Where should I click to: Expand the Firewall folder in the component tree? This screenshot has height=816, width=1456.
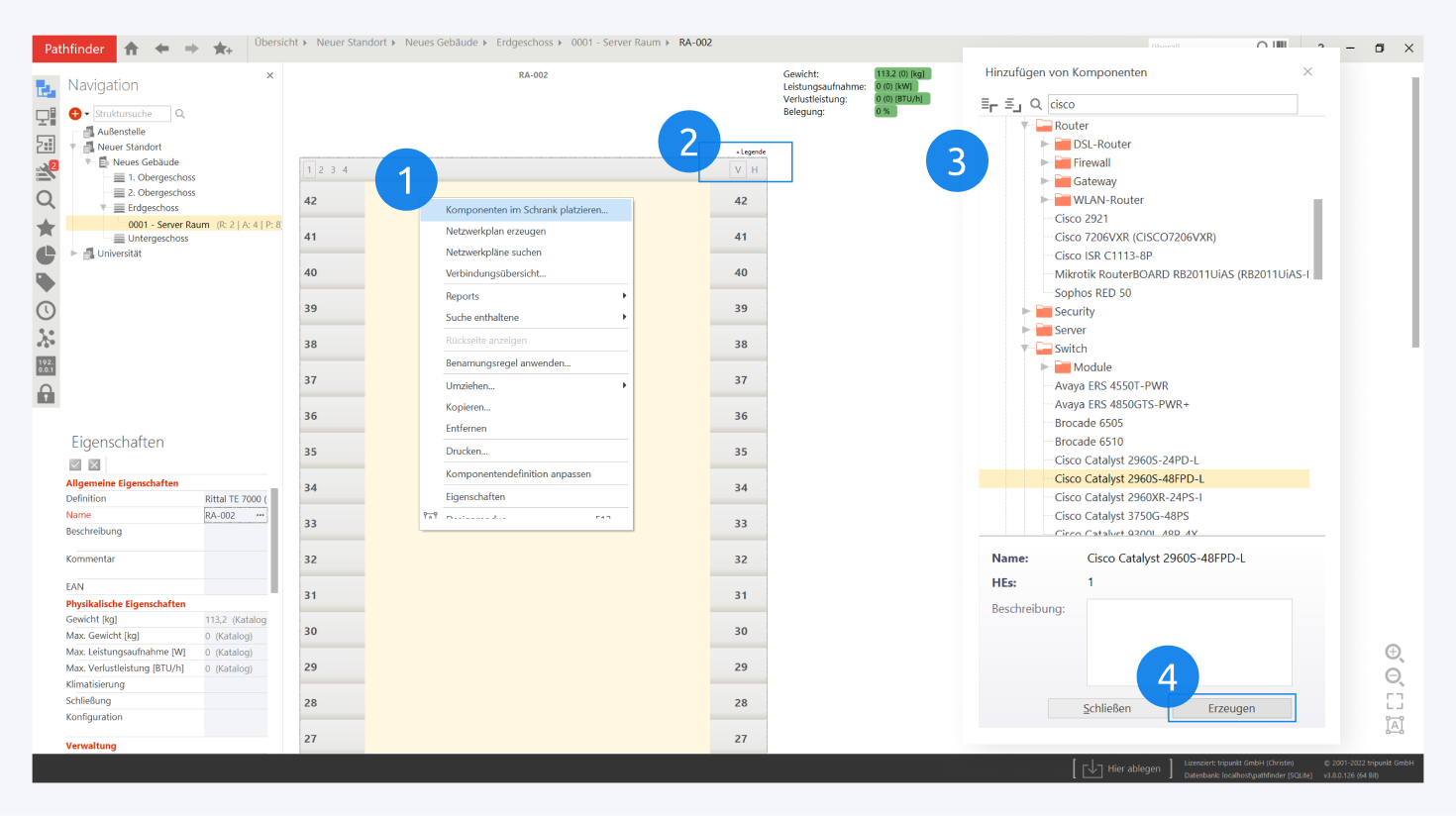click(x=1044, y=162)
